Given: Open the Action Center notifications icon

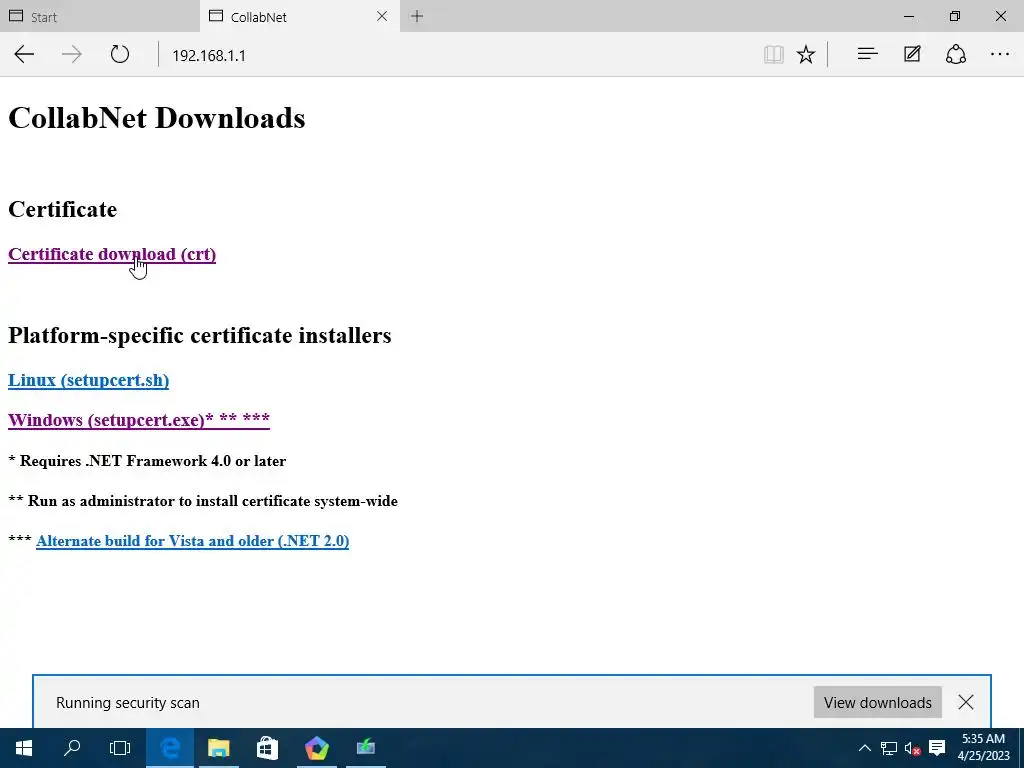Looking at the screenshot, I should pos(937,748).
